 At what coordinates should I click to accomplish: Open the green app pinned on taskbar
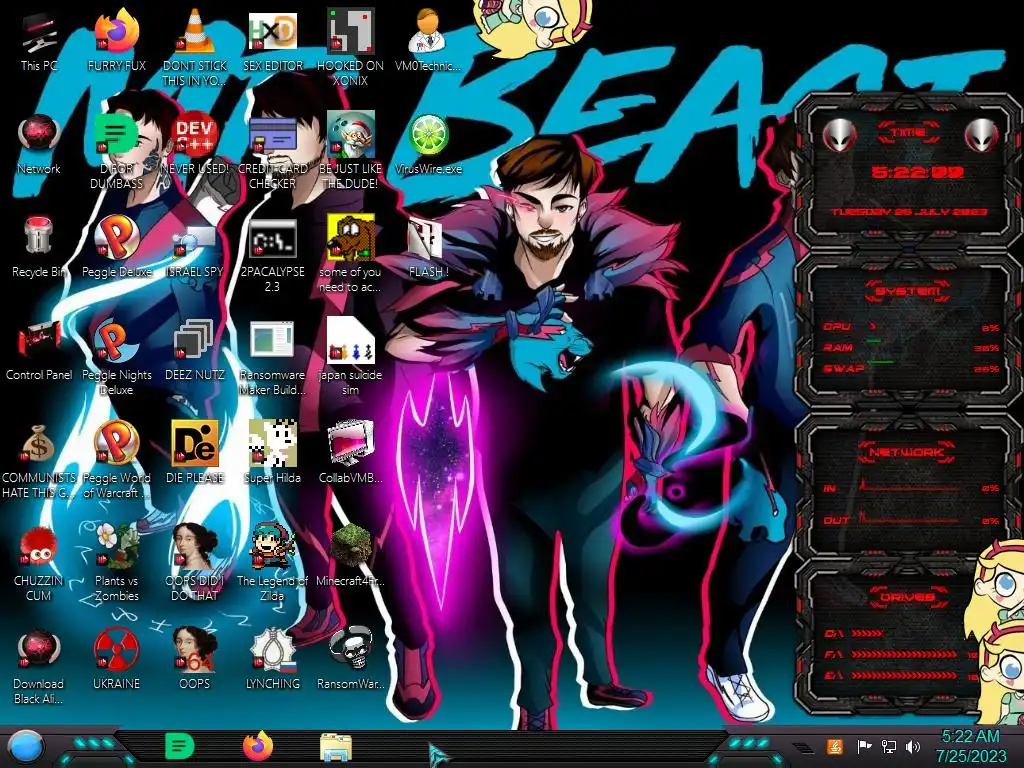coord(180,746)
